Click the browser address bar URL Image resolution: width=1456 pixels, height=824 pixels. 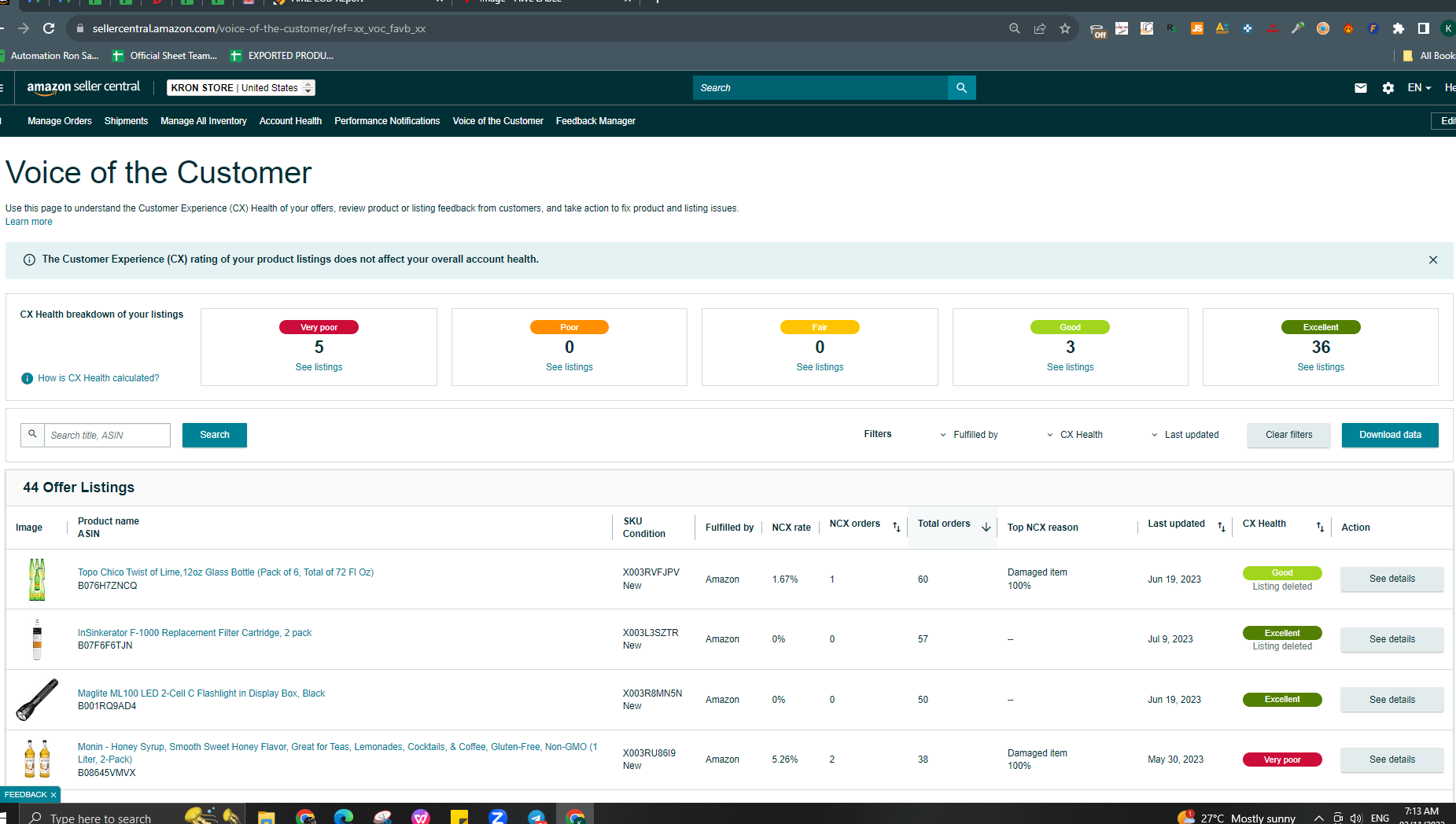point(259,28)
